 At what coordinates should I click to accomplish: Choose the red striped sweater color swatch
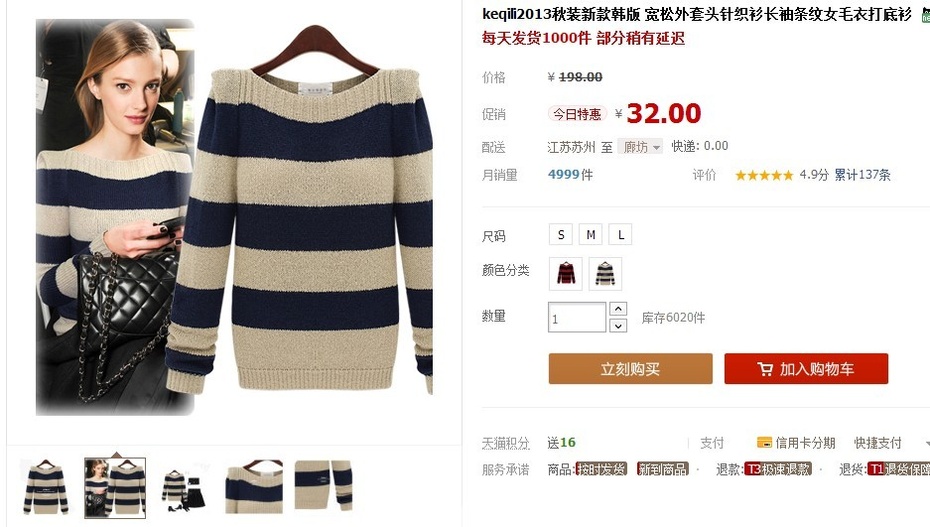pyautogui.click(x=566, y=274)
